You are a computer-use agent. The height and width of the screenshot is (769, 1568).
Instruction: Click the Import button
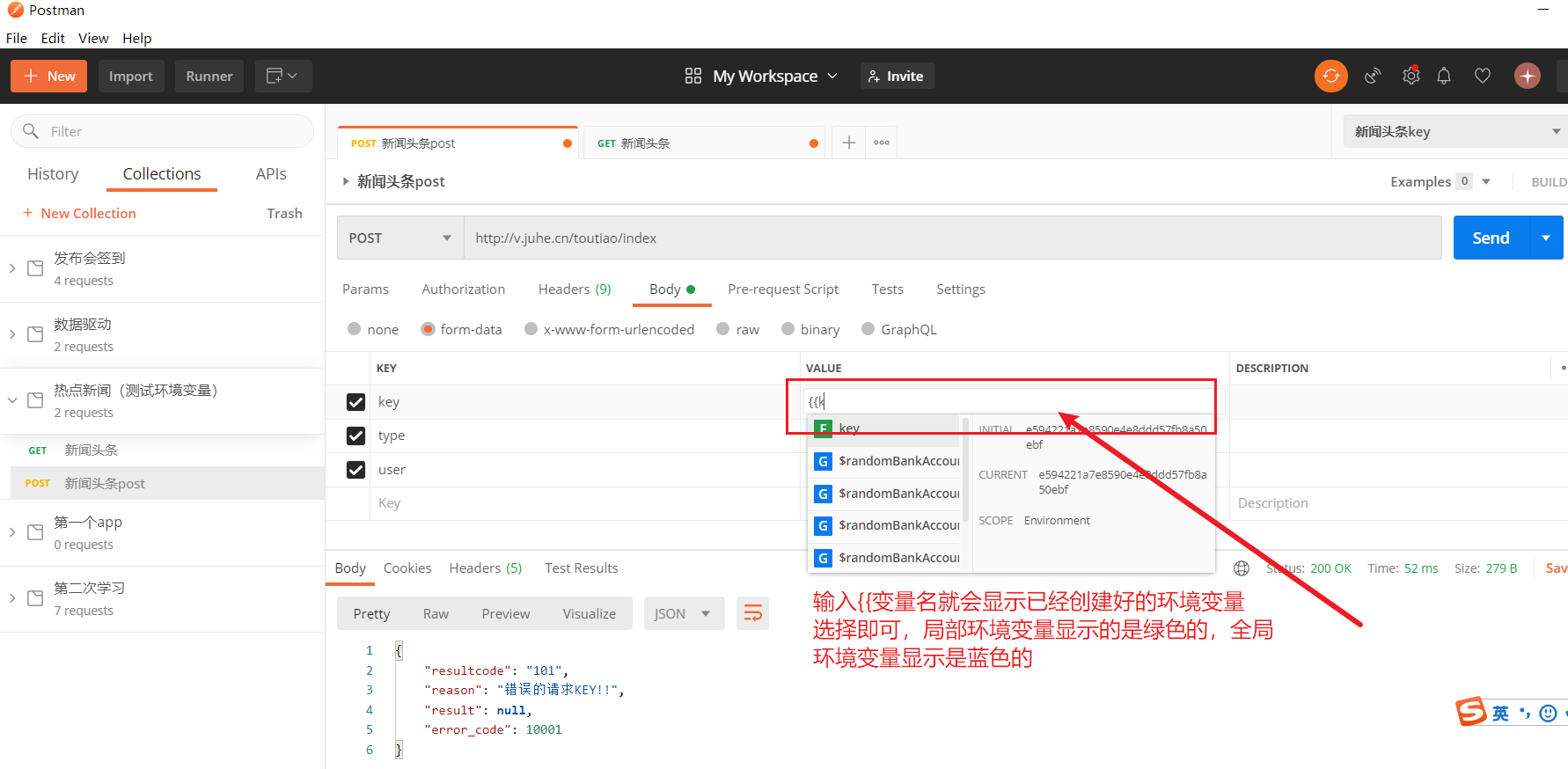pos(131,76)
